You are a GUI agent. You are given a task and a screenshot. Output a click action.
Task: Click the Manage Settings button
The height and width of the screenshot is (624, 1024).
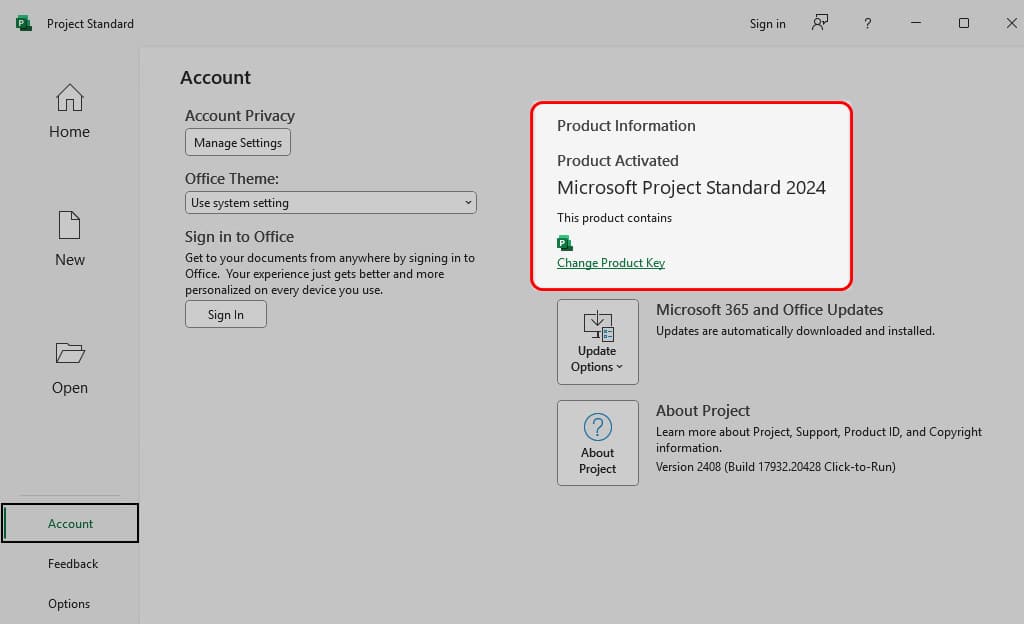pyautogui.click(x=238, y=142)
